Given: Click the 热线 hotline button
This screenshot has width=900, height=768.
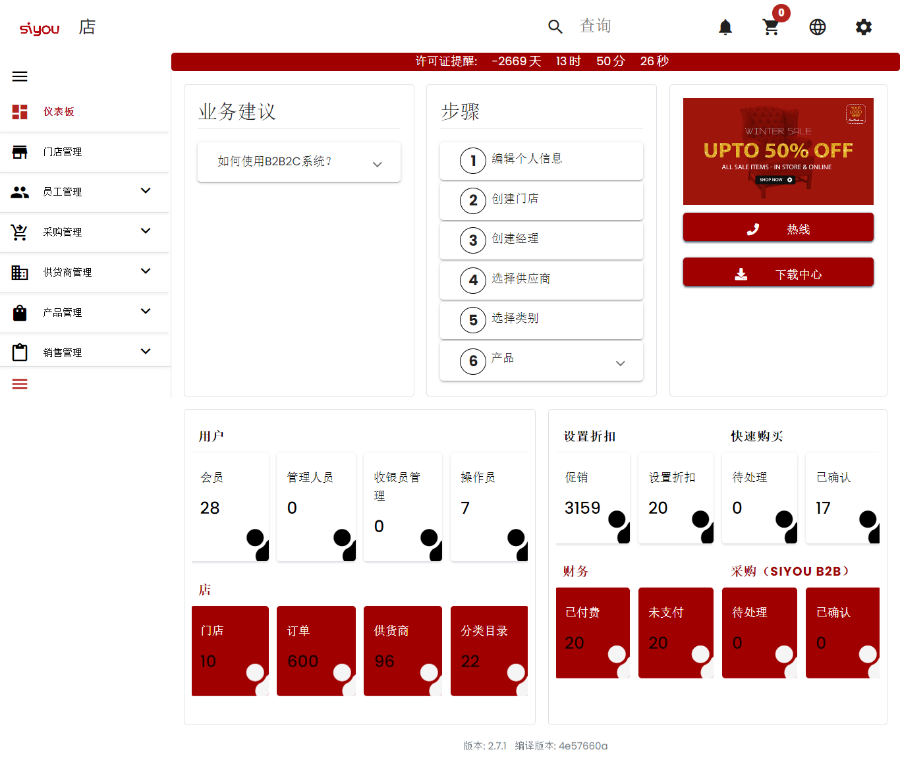Looking at the screenshot, I should (x=778, y=228).
